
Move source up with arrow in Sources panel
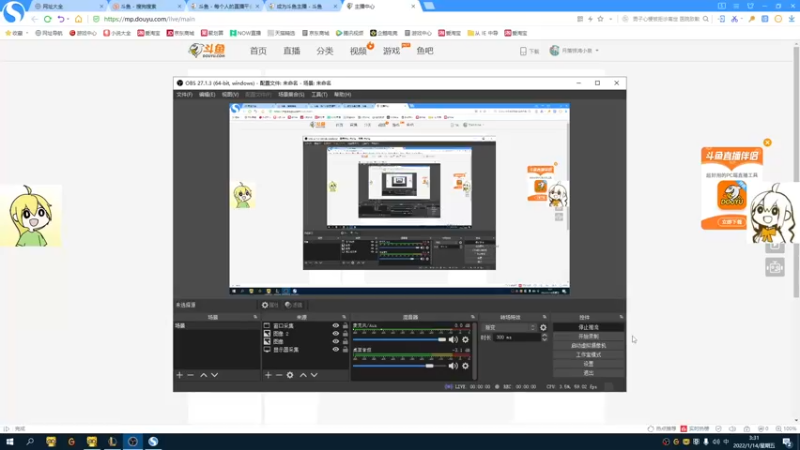coord(303,375)
